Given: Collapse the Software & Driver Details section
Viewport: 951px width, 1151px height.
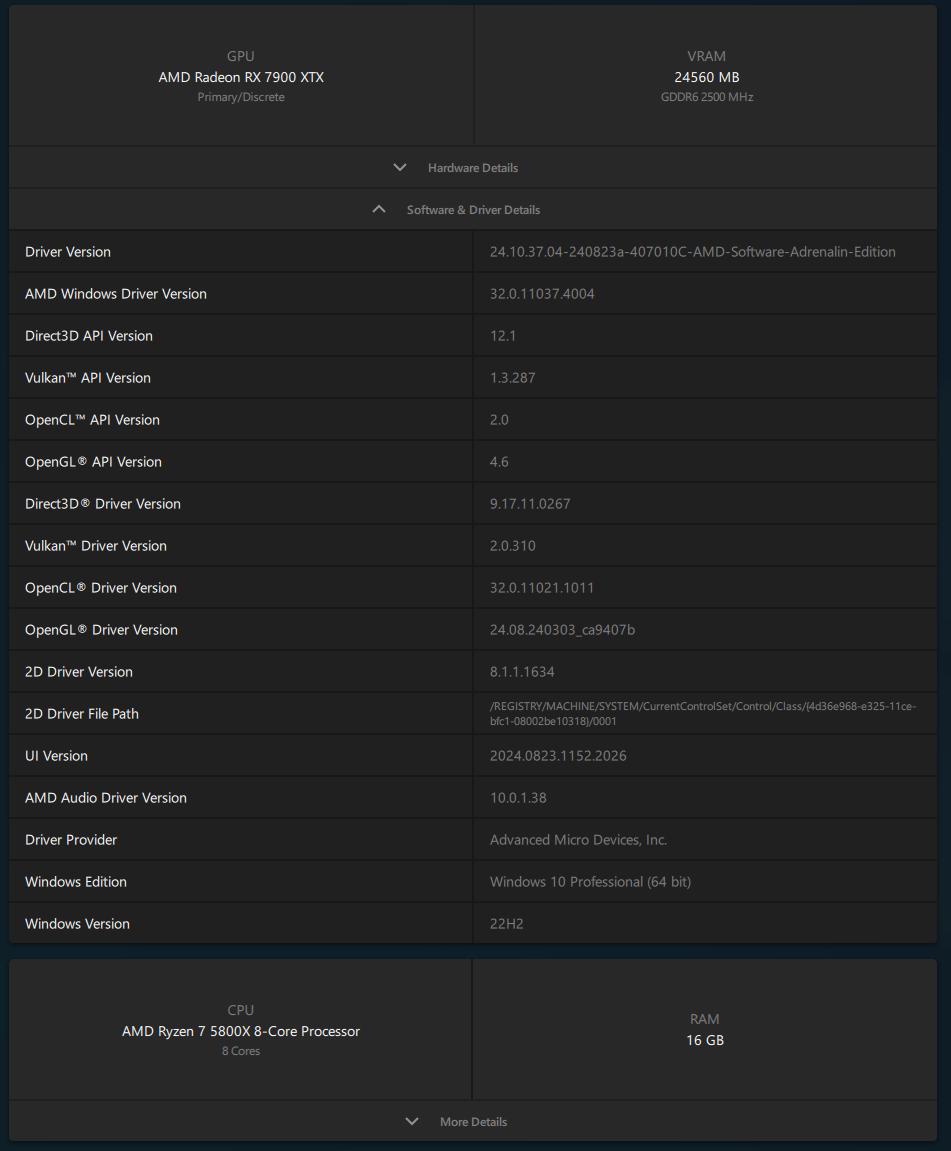Looking at the screenshot, I should pyautogui.click(x=473, y=209).
